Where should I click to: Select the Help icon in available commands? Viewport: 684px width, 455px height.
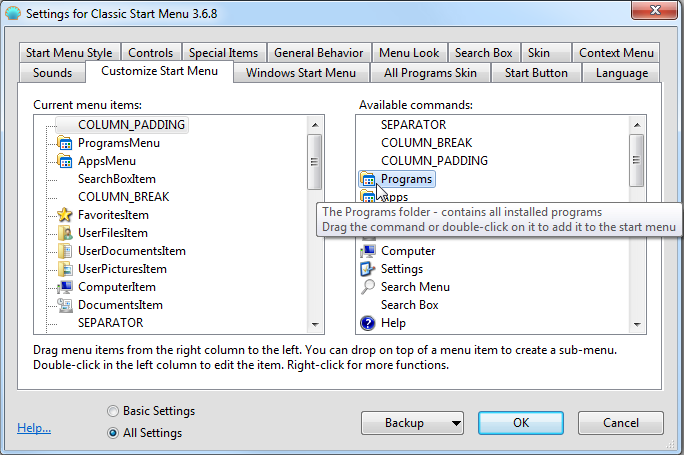[x=368, y=323]
